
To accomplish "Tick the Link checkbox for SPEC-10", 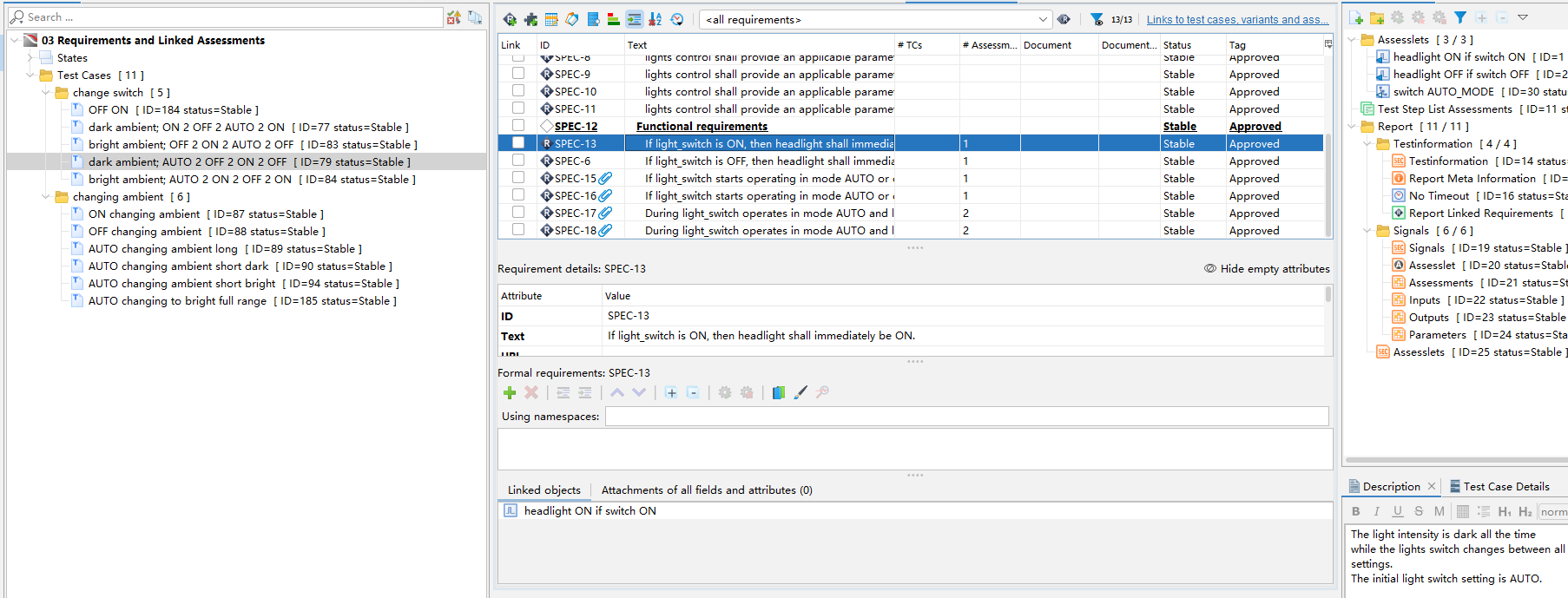I will (x=518, y=91).
